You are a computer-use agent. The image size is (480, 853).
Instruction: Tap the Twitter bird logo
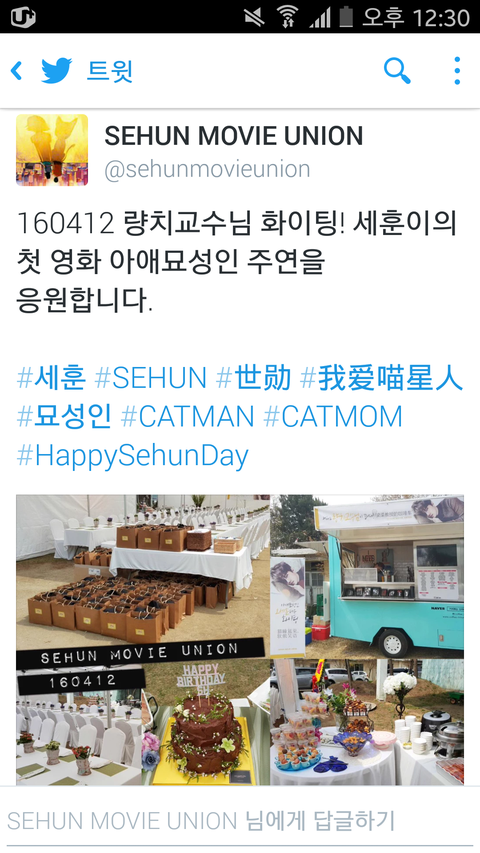pyautogui.click(x=57, y=71)
